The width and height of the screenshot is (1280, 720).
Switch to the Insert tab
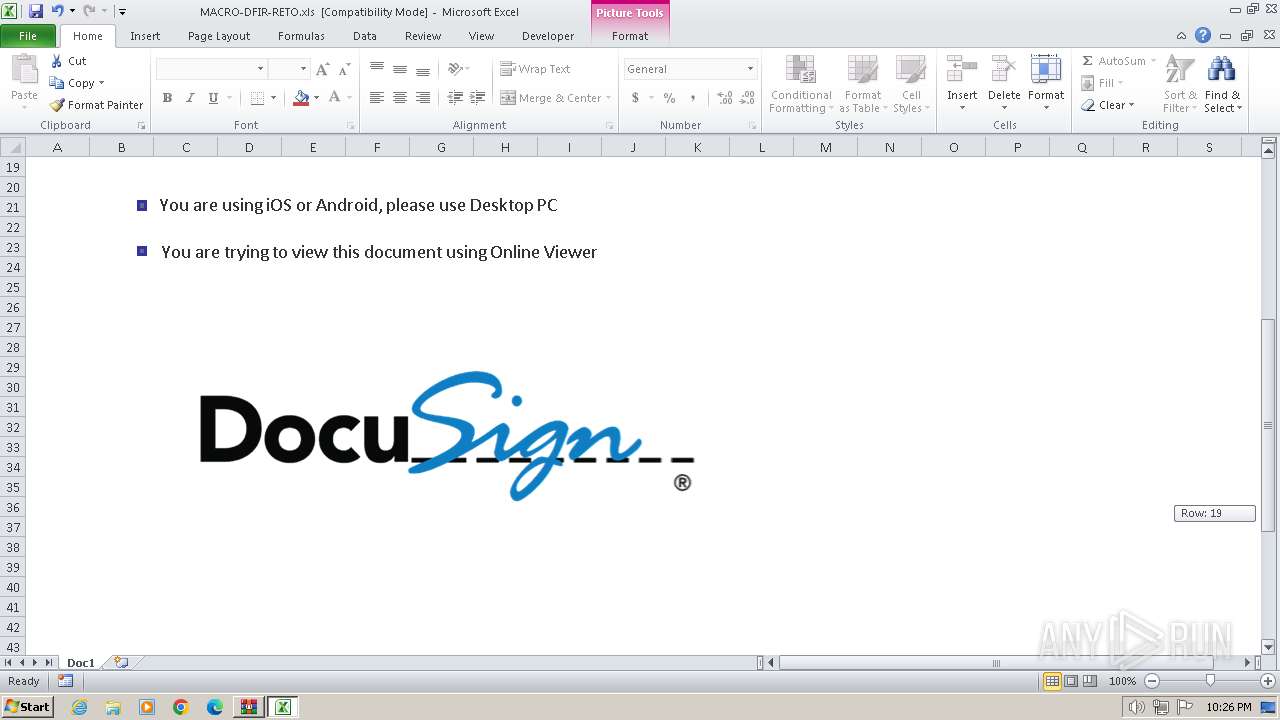click(x=145, y=36)
